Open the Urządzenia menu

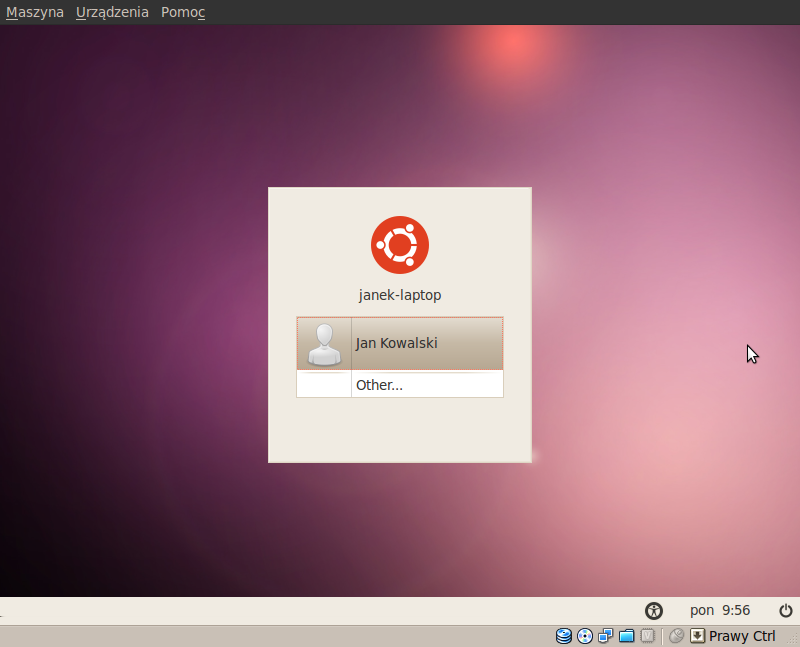point(112,12)
